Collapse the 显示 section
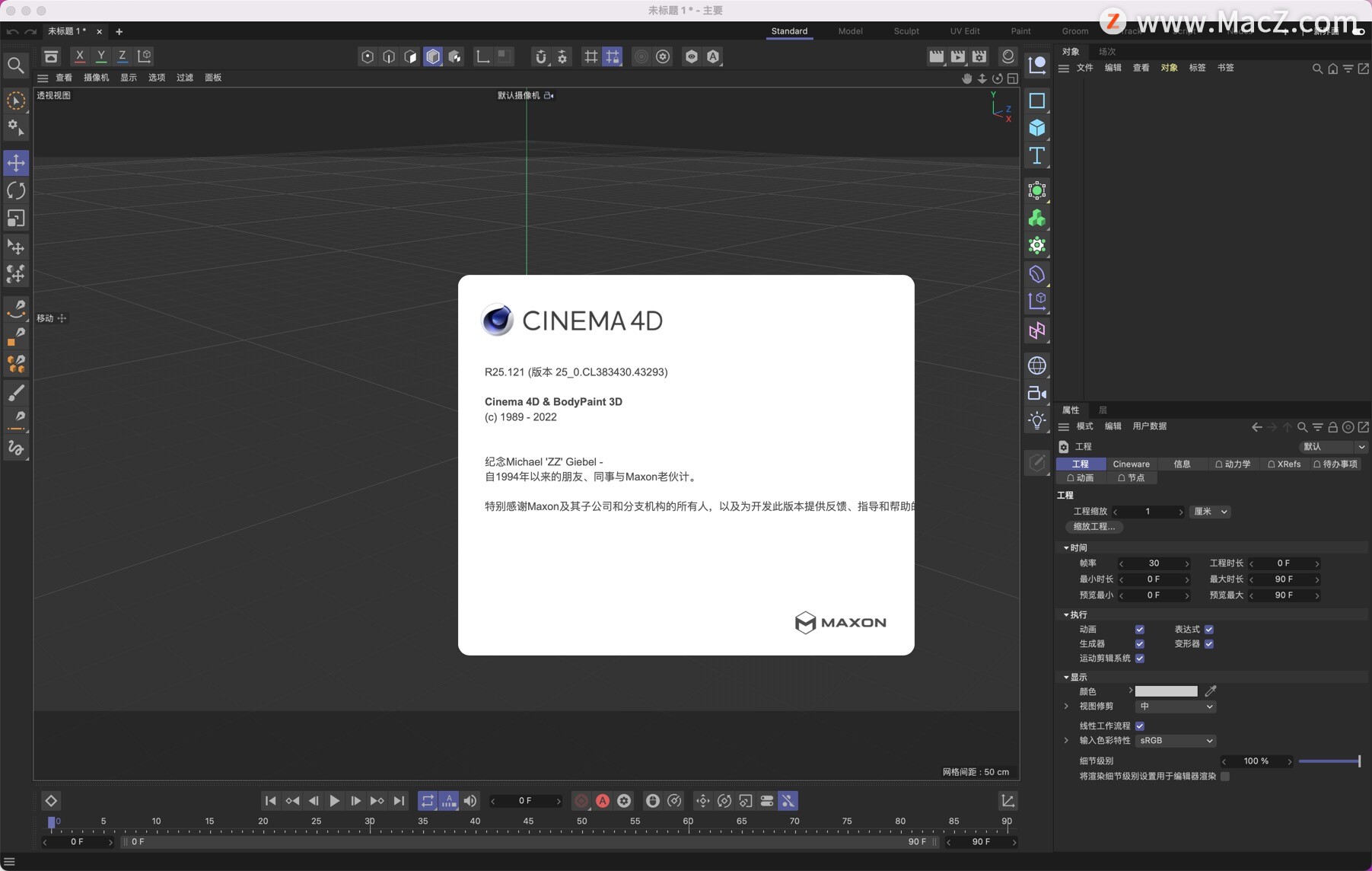The height and width of the screenshot is (871, 1372). (1066, 678)
